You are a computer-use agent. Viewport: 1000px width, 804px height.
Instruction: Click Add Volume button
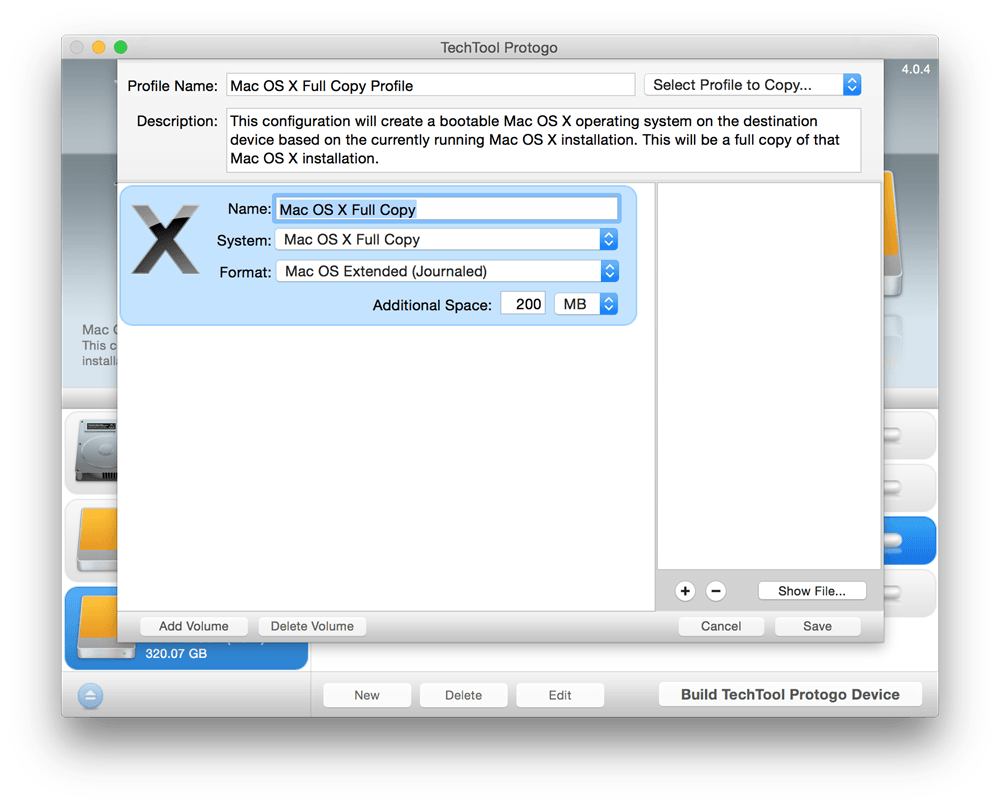194,626
